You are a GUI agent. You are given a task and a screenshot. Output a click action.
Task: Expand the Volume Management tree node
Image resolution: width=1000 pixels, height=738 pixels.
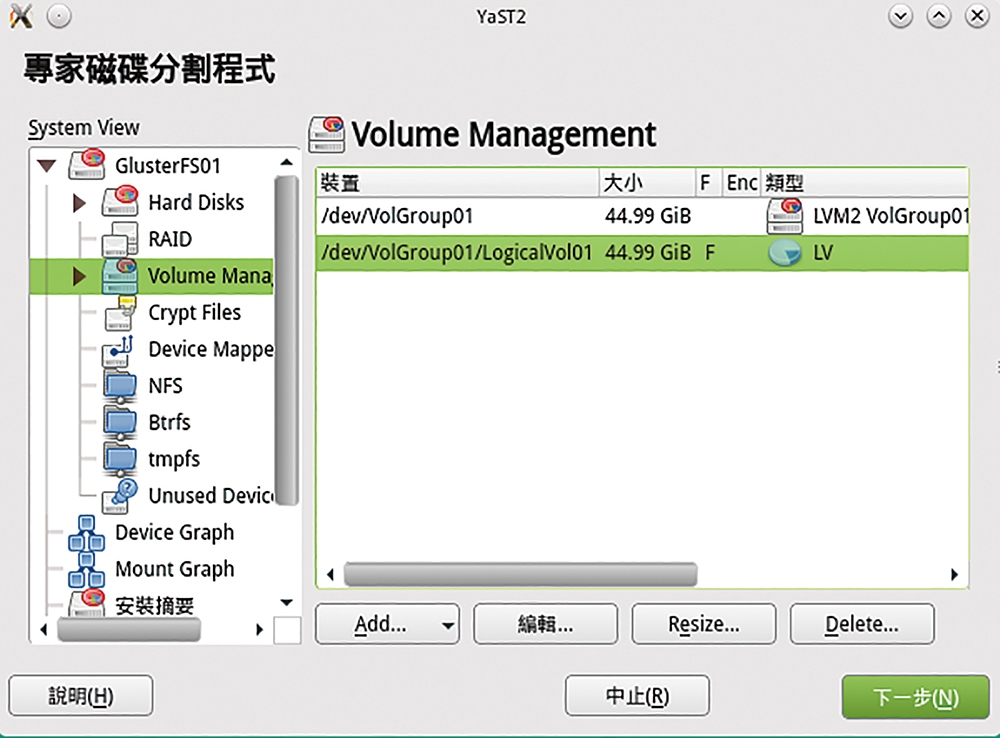coord(79,276)
